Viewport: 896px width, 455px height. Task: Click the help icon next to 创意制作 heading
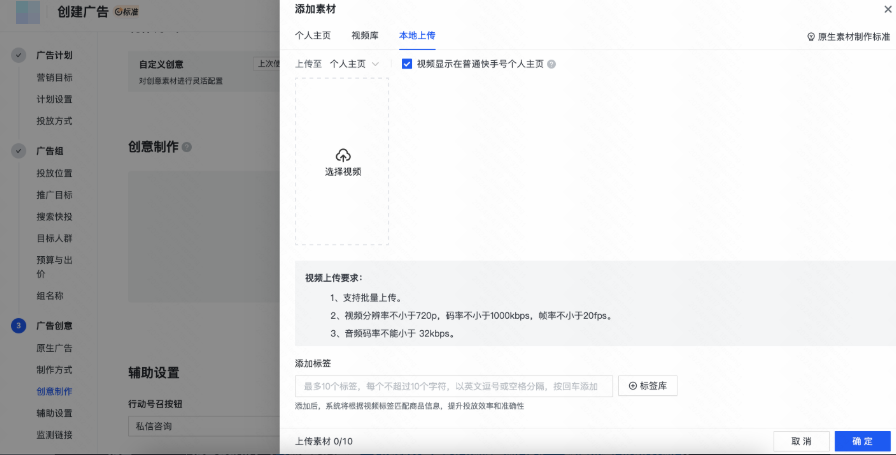187,147
